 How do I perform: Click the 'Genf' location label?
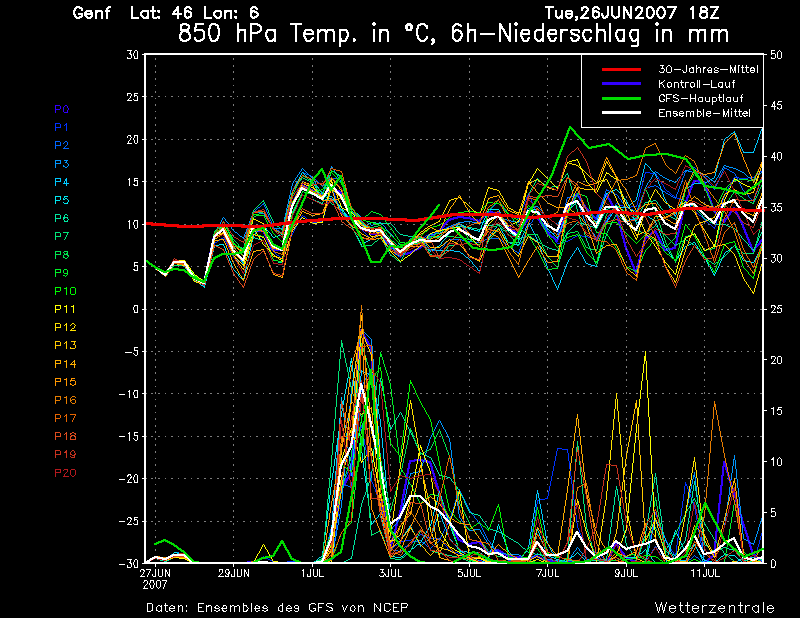[x=91, y=13]
